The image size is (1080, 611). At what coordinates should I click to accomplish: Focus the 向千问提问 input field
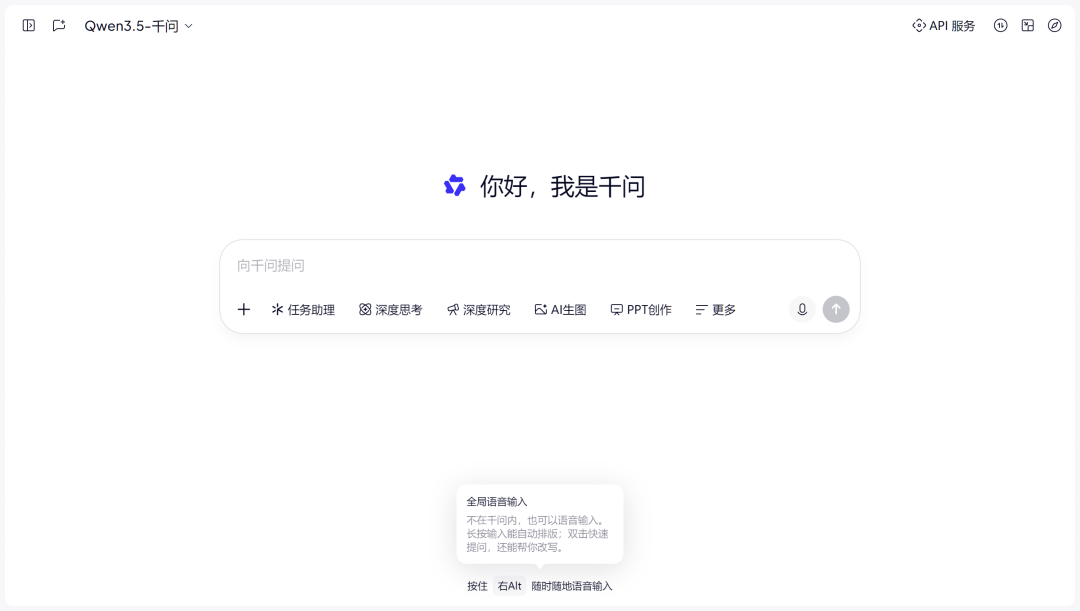click(x=539, y=266)
